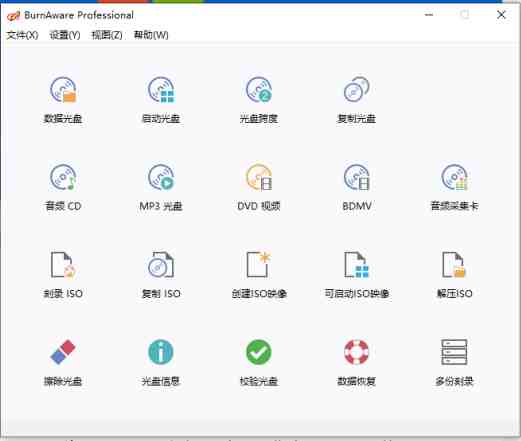Open the DVD 视频 tool
This screenshot has height=441, width=521.
tap(259, 187)
